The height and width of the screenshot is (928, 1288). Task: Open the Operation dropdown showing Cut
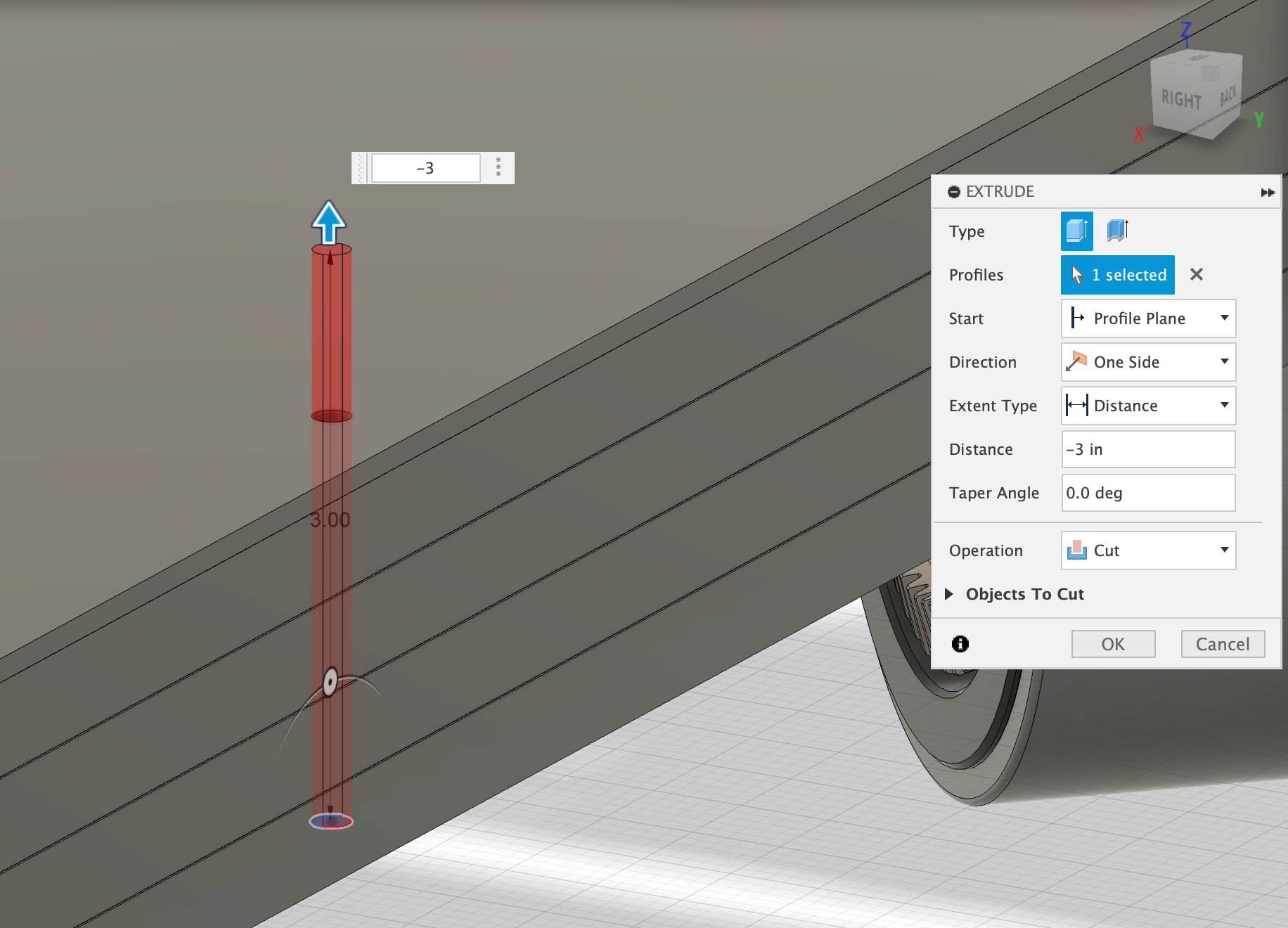(1148, 550)
